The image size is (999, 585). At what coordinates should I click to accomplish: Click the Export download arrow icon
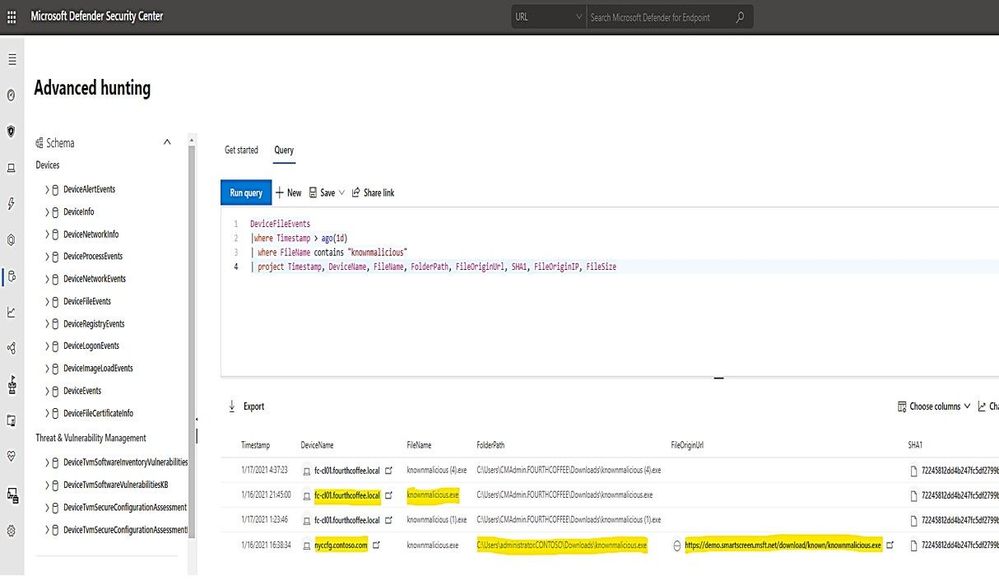click(x=232, y=406)
